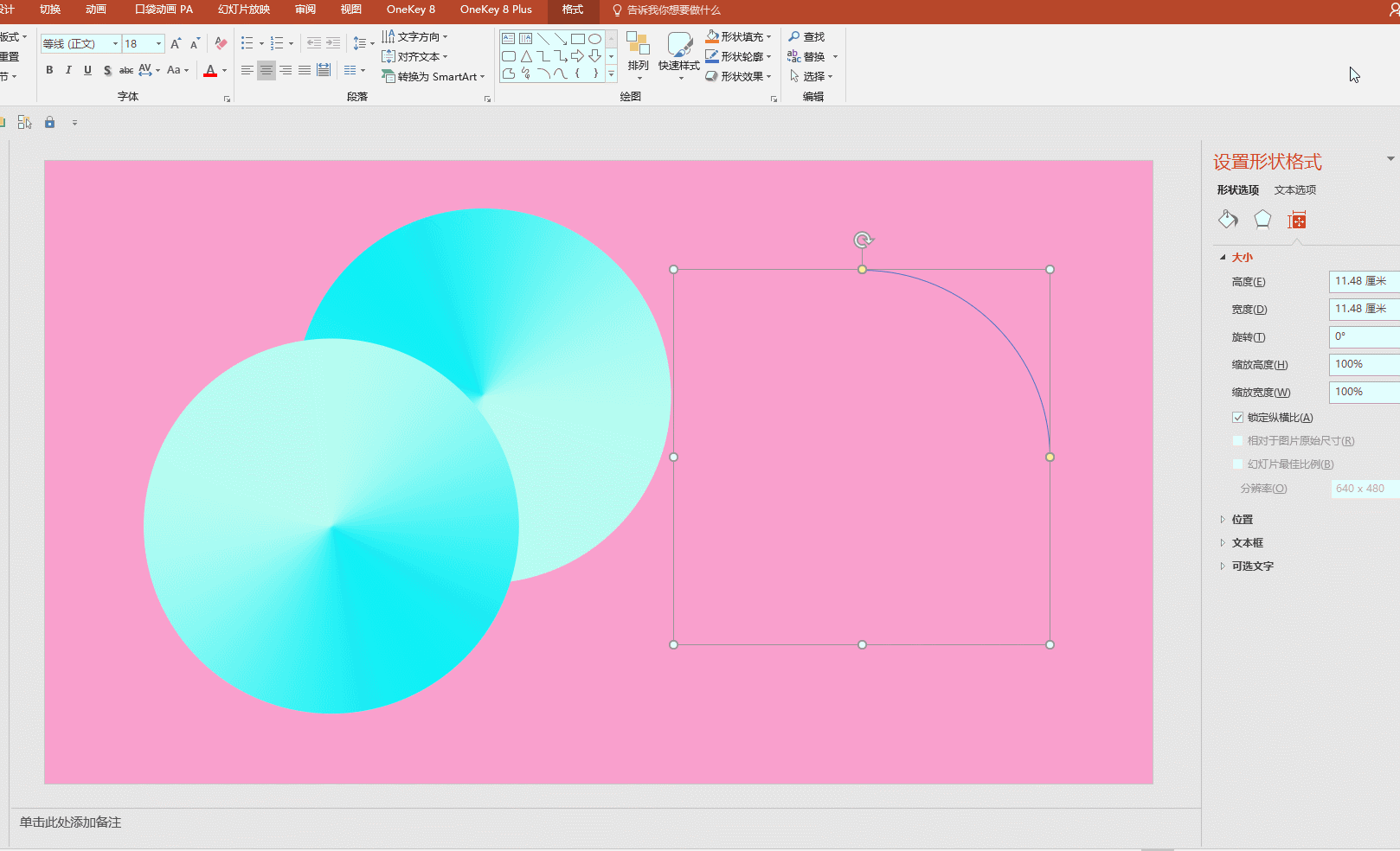Center align the paragraph text
Screen dimensions: 1400x851
point(267,70)
